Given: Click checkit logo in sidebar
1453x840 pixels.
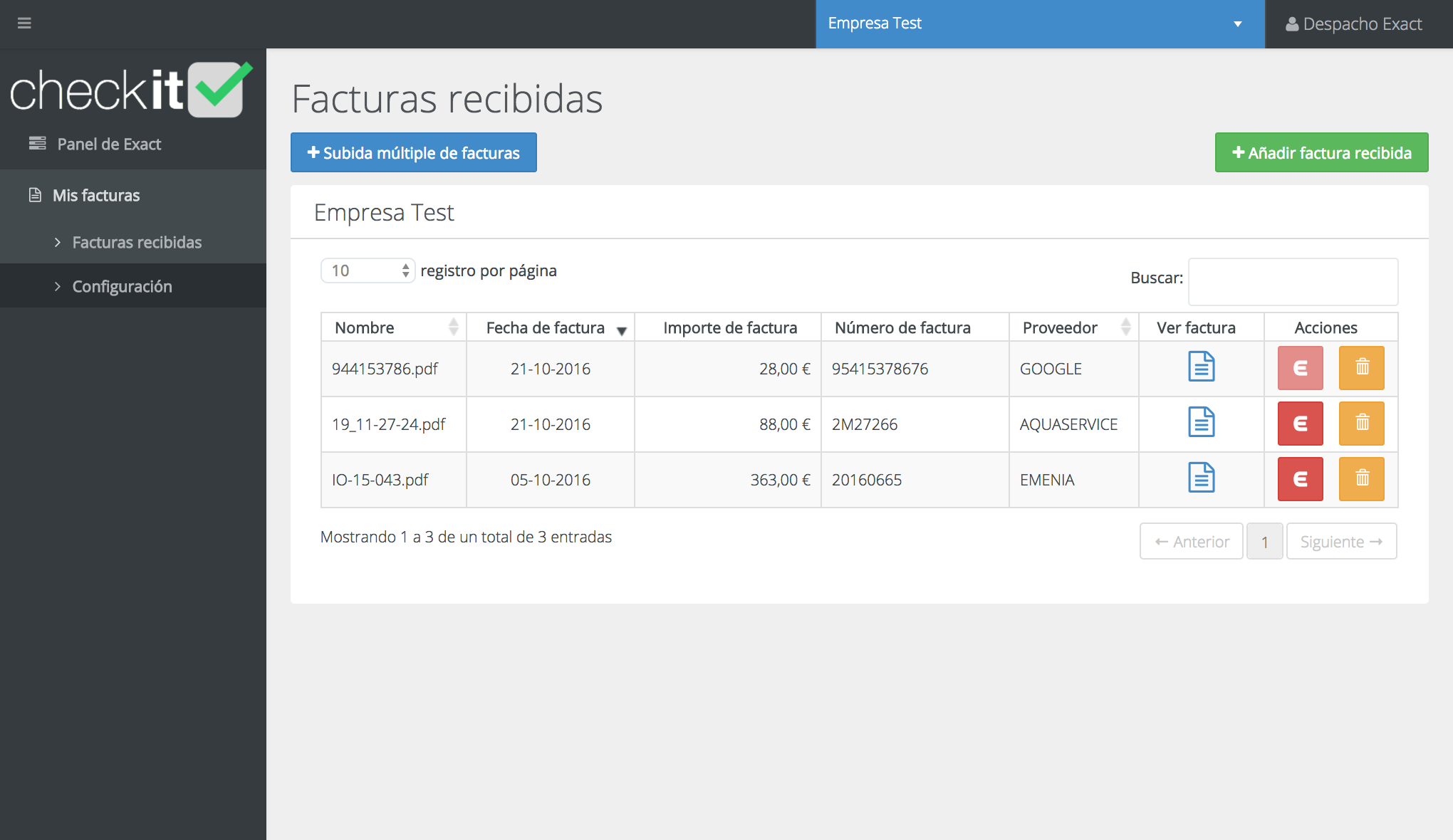Looking at the screenshot, I should click(131, 90).
